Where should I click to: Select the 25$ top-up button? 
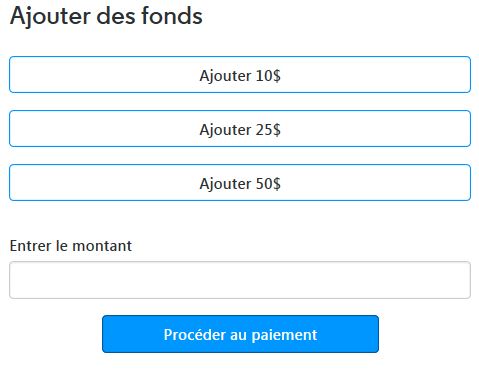[x=240, y=129]
